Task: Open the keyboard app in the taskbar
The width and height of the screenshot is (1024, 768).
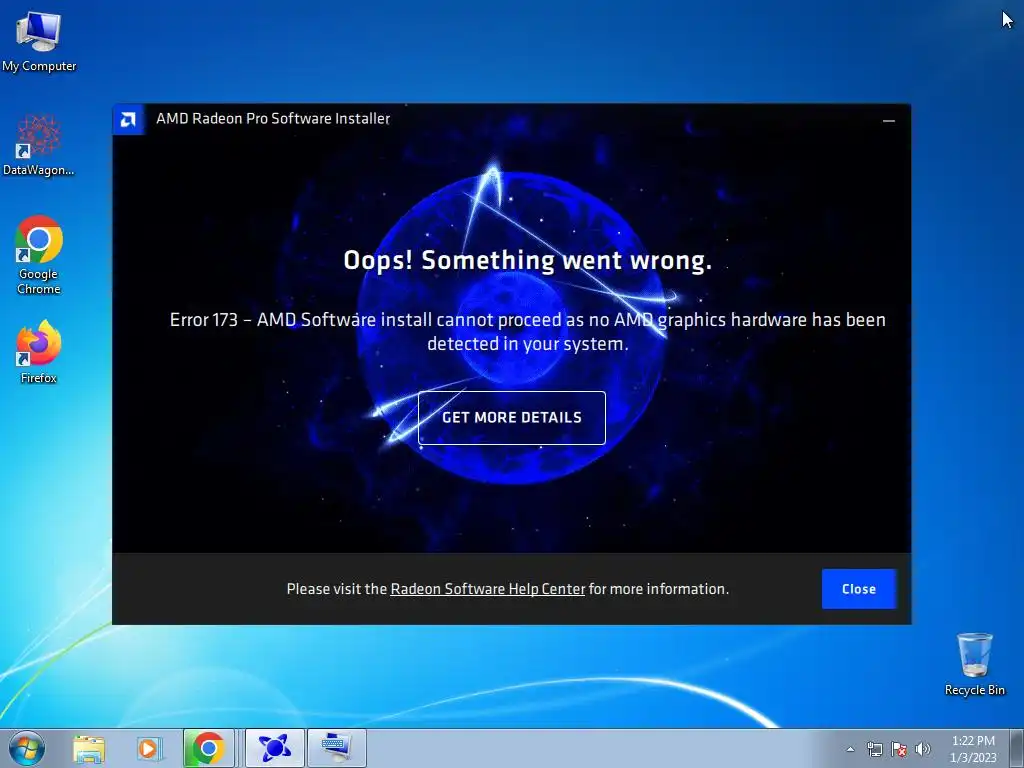Action: pyautogui.click(x=336, y=748)
